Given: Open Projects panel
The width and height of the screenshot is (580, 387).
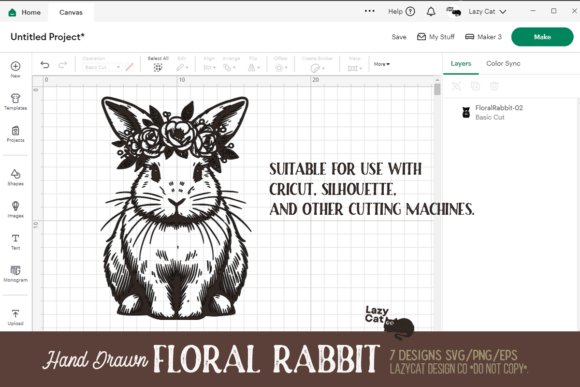Looking at the screenshot, I should 15,134.
